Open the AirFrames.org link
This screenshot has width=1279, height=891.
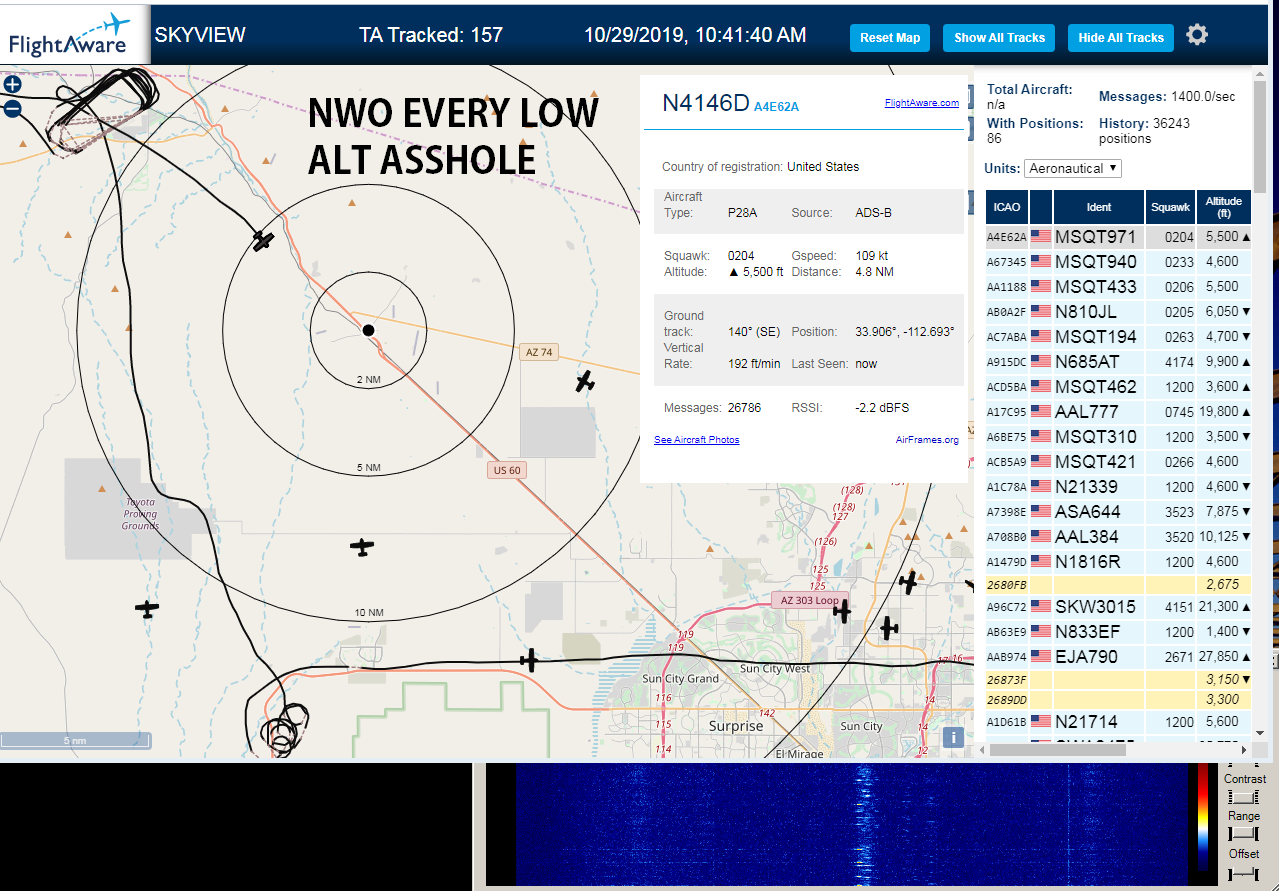(927, 439)
